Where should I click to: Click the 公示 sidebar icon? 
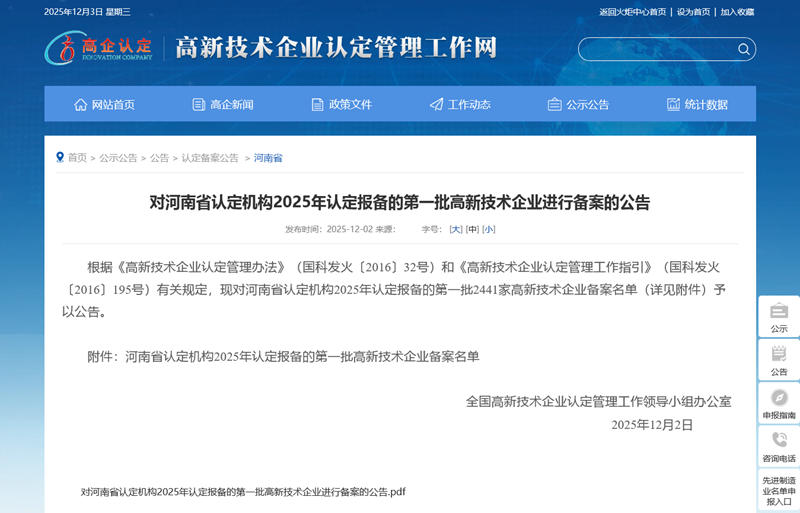779,318
